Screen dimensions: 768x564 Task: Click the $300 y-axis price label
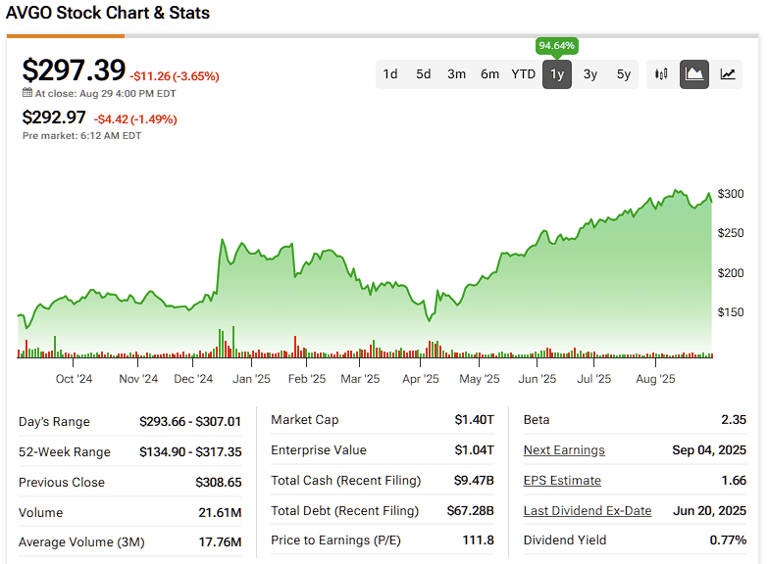click(730, 194)
